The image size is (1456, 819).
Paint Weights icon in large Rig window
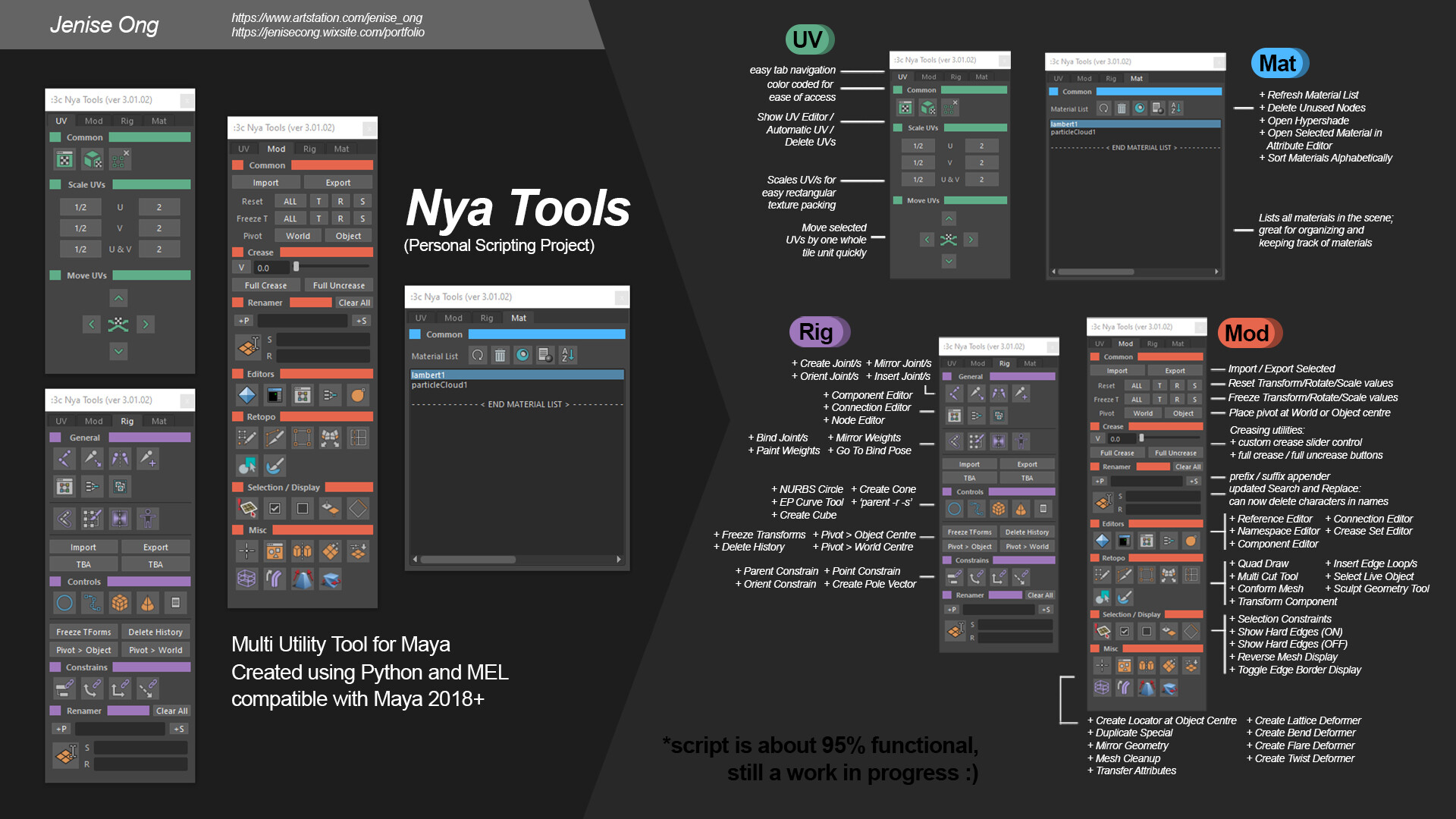[93, 519]
